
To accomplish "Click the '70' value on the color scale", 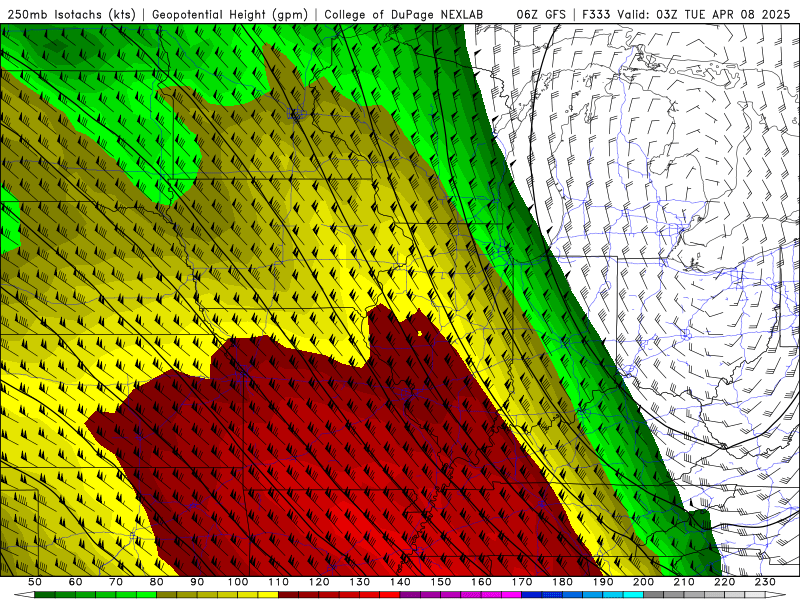I will pos(116,582).
